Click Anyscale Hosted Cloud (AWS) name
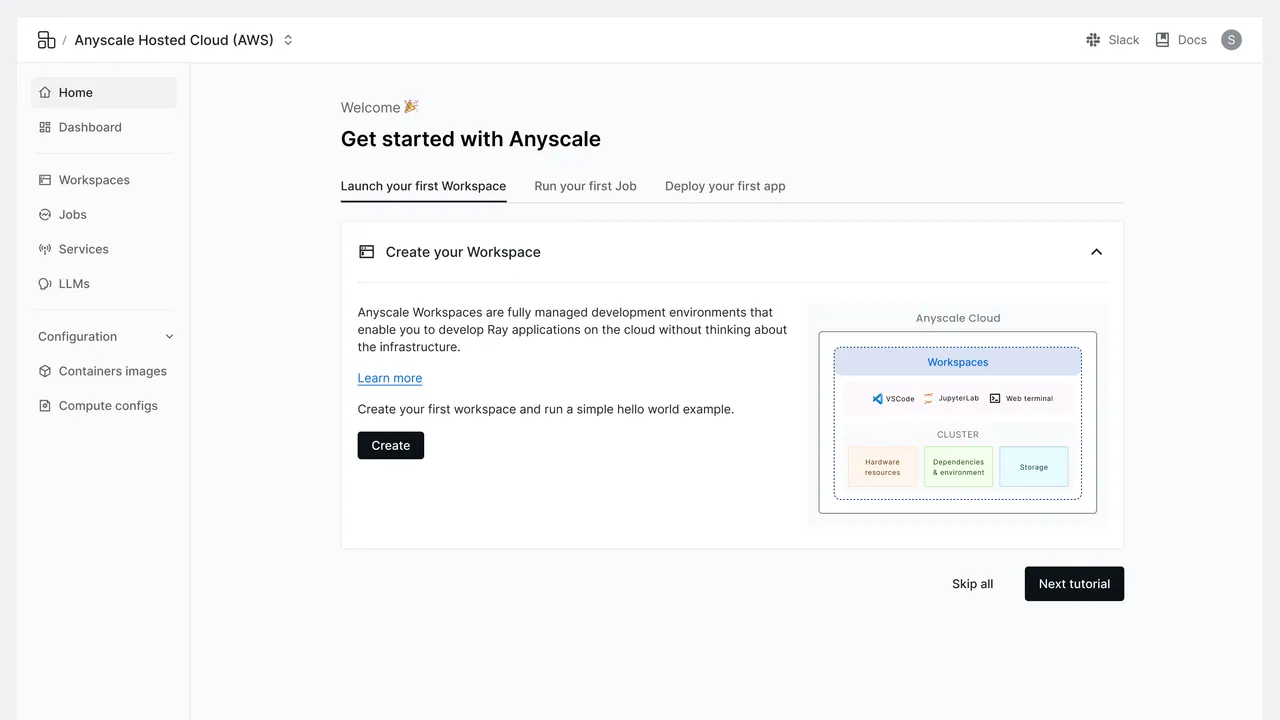Image resolution: width=1280 pixels, height=720 pixels. point(174,40)
